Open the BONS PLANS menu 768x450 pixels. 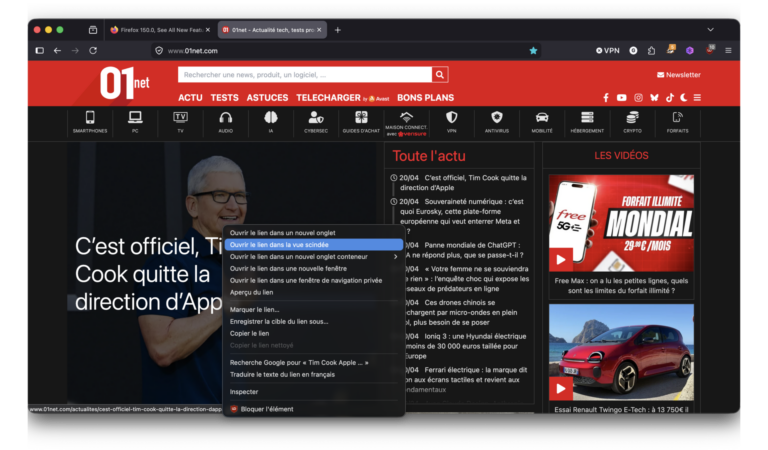pyautogui.click(x=426, y=98)
